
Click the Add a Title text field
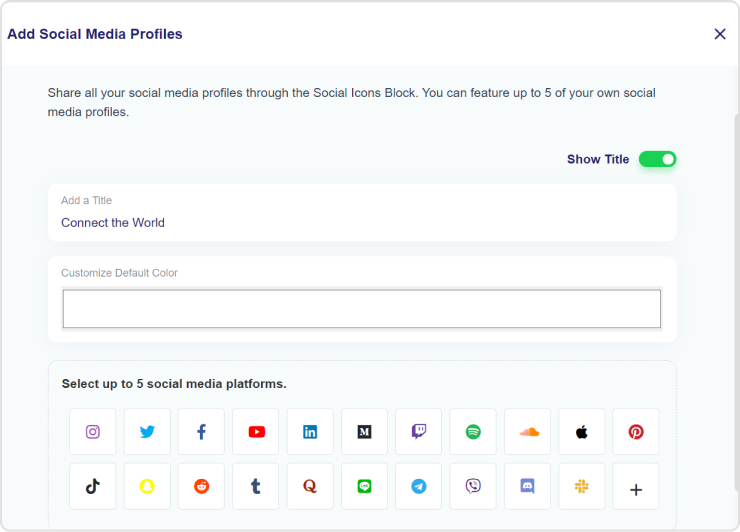[x=362, y=213]
